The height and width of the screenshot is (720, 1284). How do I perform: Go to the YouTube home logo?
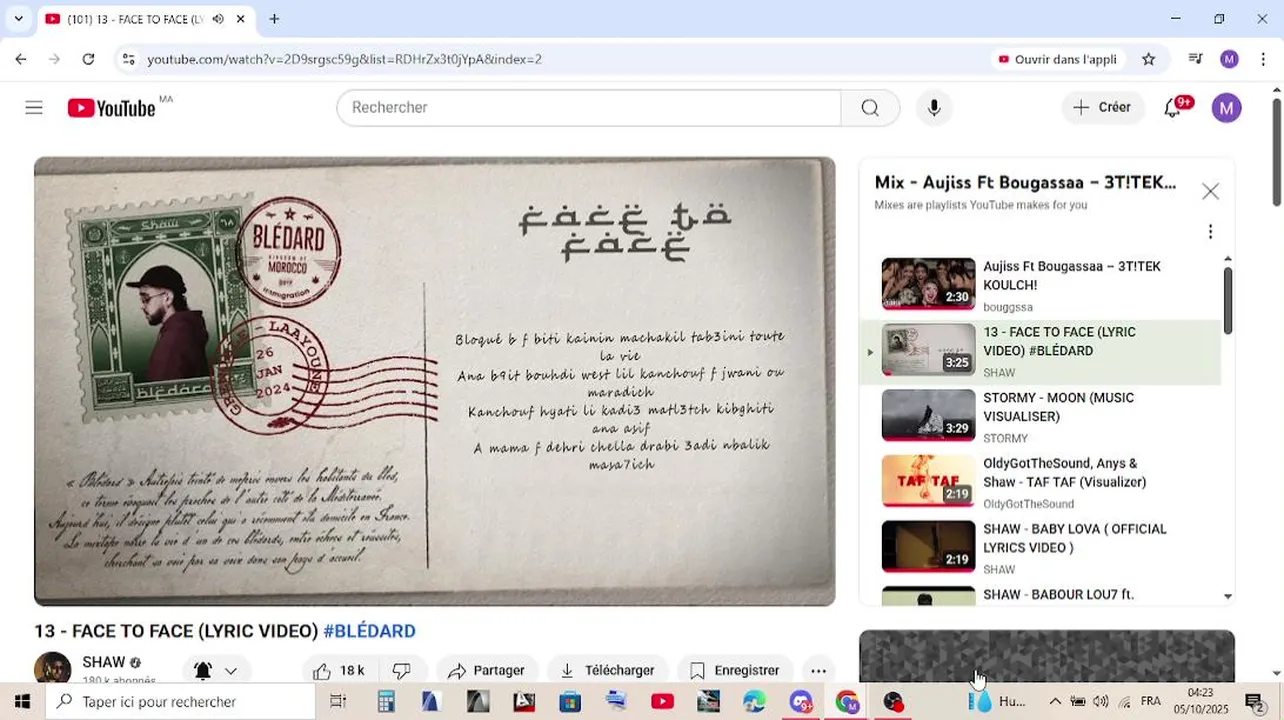click(112, 108)
